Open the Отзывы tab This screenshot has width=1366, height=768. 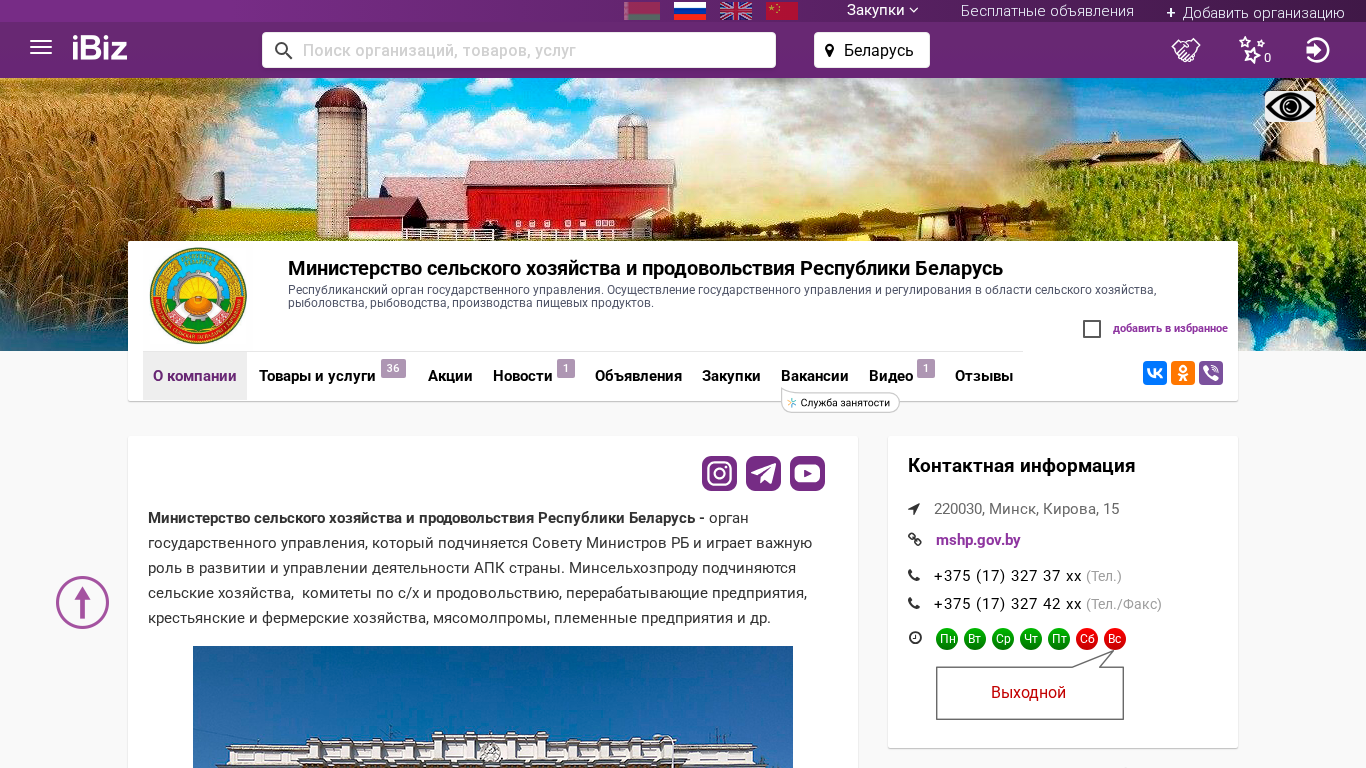point(984,376)
